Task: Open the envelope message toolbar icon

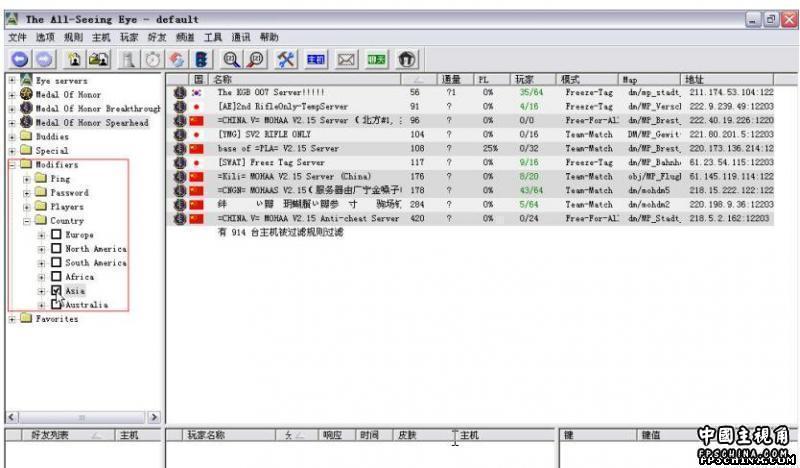Action: [x=346, y=60]
